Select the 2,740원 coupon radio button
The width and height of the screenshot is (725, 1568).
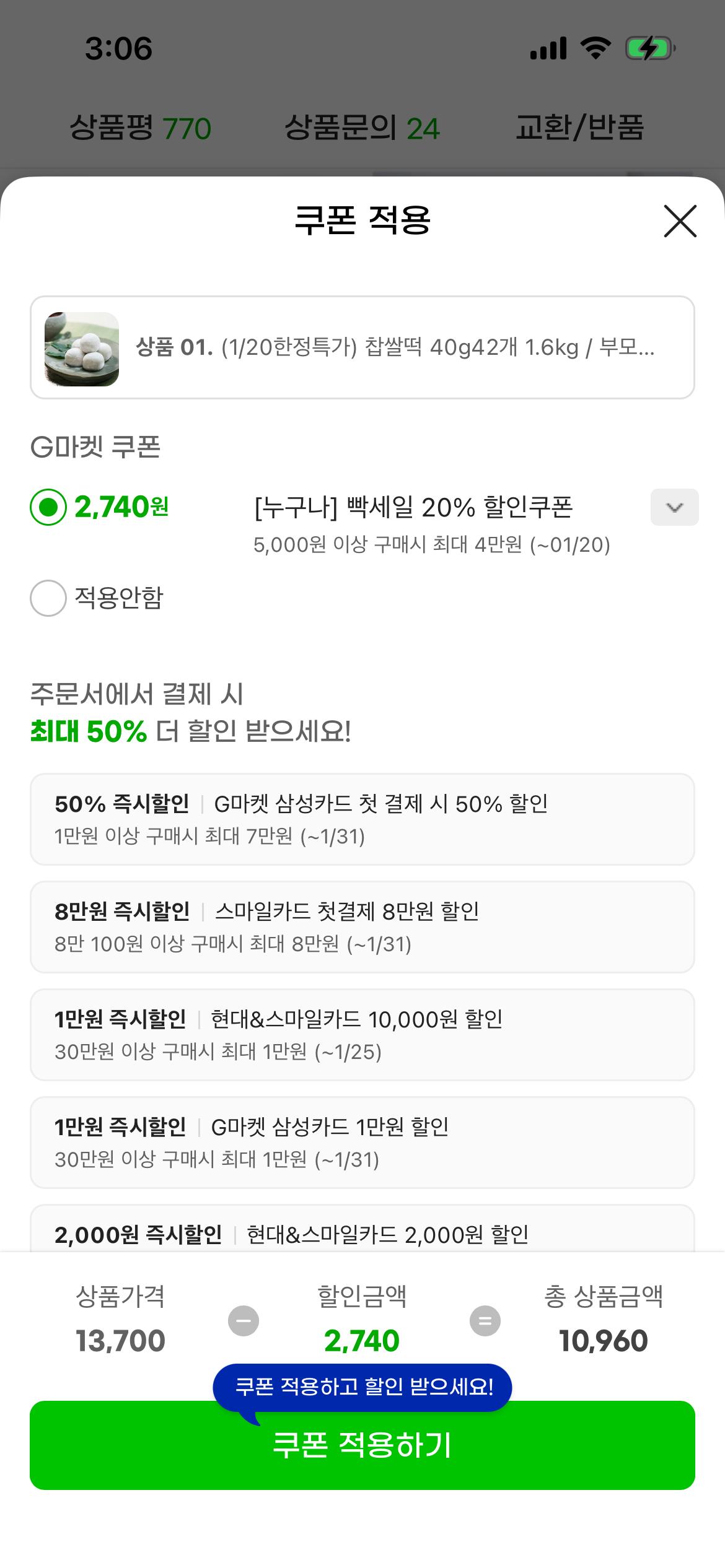[x=48, y=507]
